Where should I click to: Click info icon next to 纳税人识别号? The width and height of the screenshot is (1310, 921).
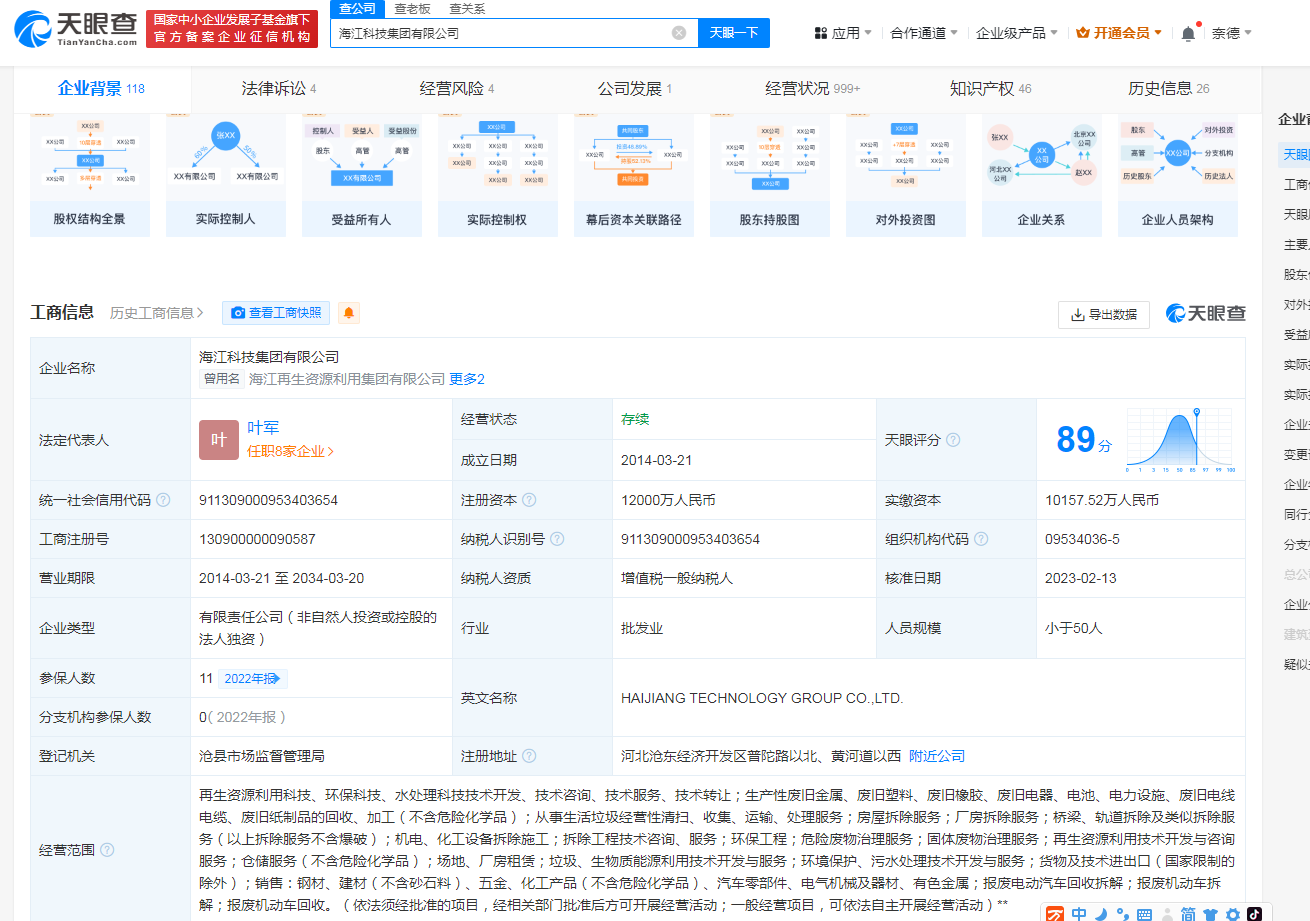pos(557,539)
